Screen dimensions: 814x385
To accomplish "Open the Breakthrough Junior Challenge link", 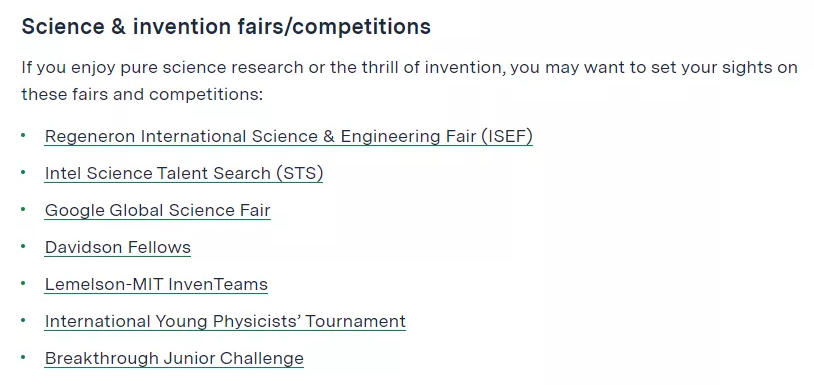I will (174, 359).
